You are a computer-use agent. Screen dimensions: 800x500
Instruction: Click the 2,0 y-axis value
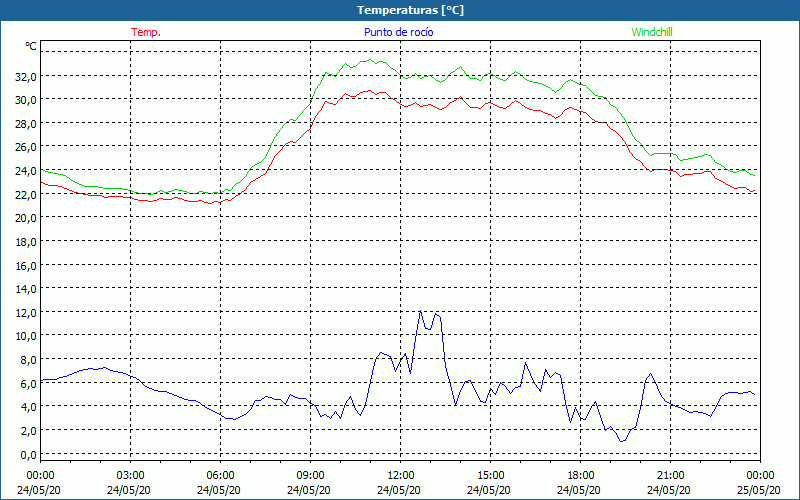click(29, 431)
